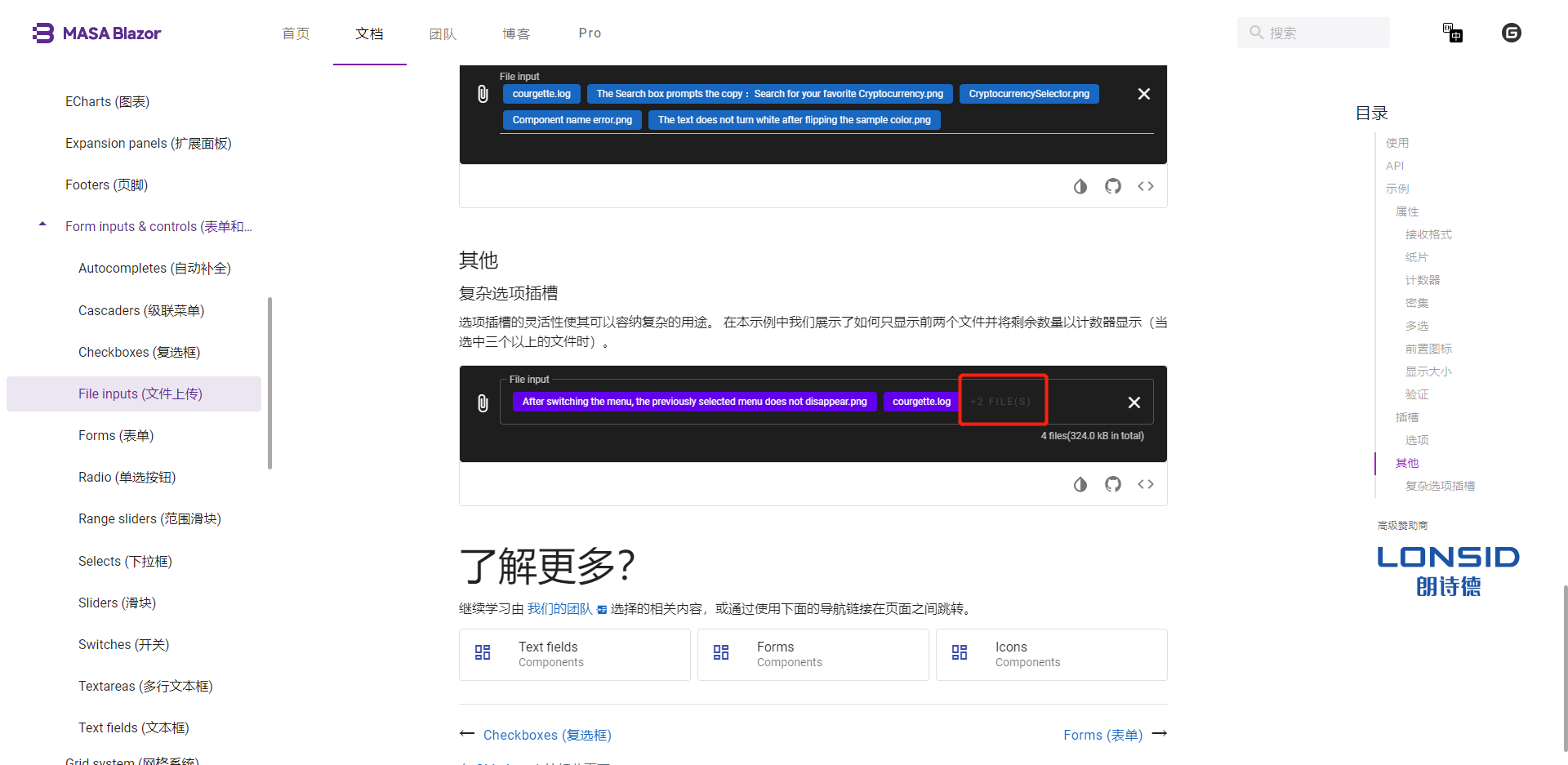Open the user avatar icon in header
The image size is (1568, 765).
[x=1512, y=33]
